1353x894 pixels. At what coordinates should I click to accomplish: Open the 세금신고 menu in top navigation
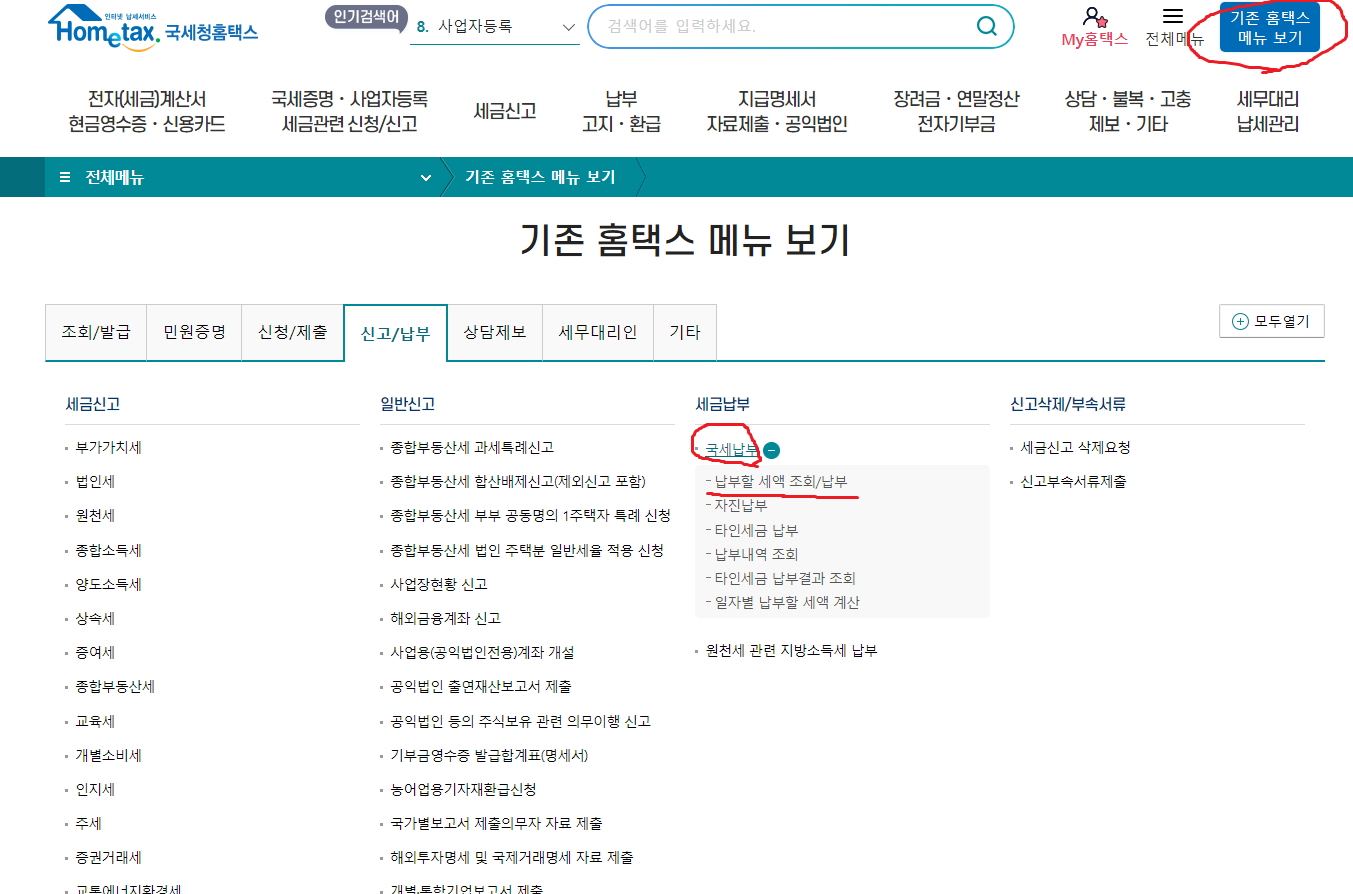click(505, 113)
